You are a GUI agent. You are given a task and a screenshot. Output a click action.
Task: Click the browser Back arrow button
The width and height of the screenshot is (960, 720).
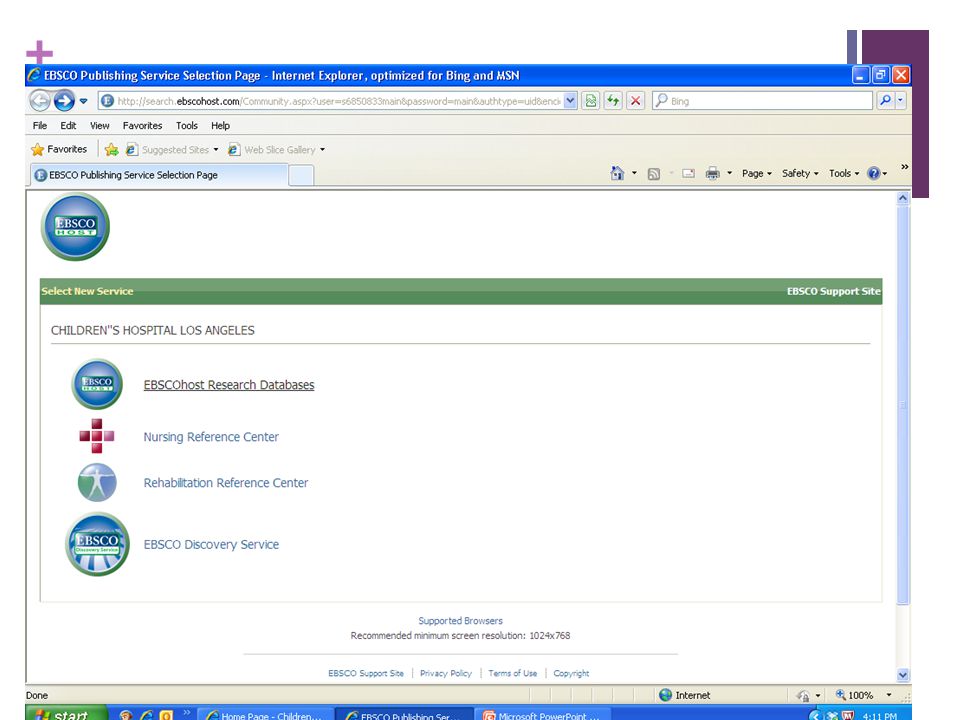click(40, 100)
